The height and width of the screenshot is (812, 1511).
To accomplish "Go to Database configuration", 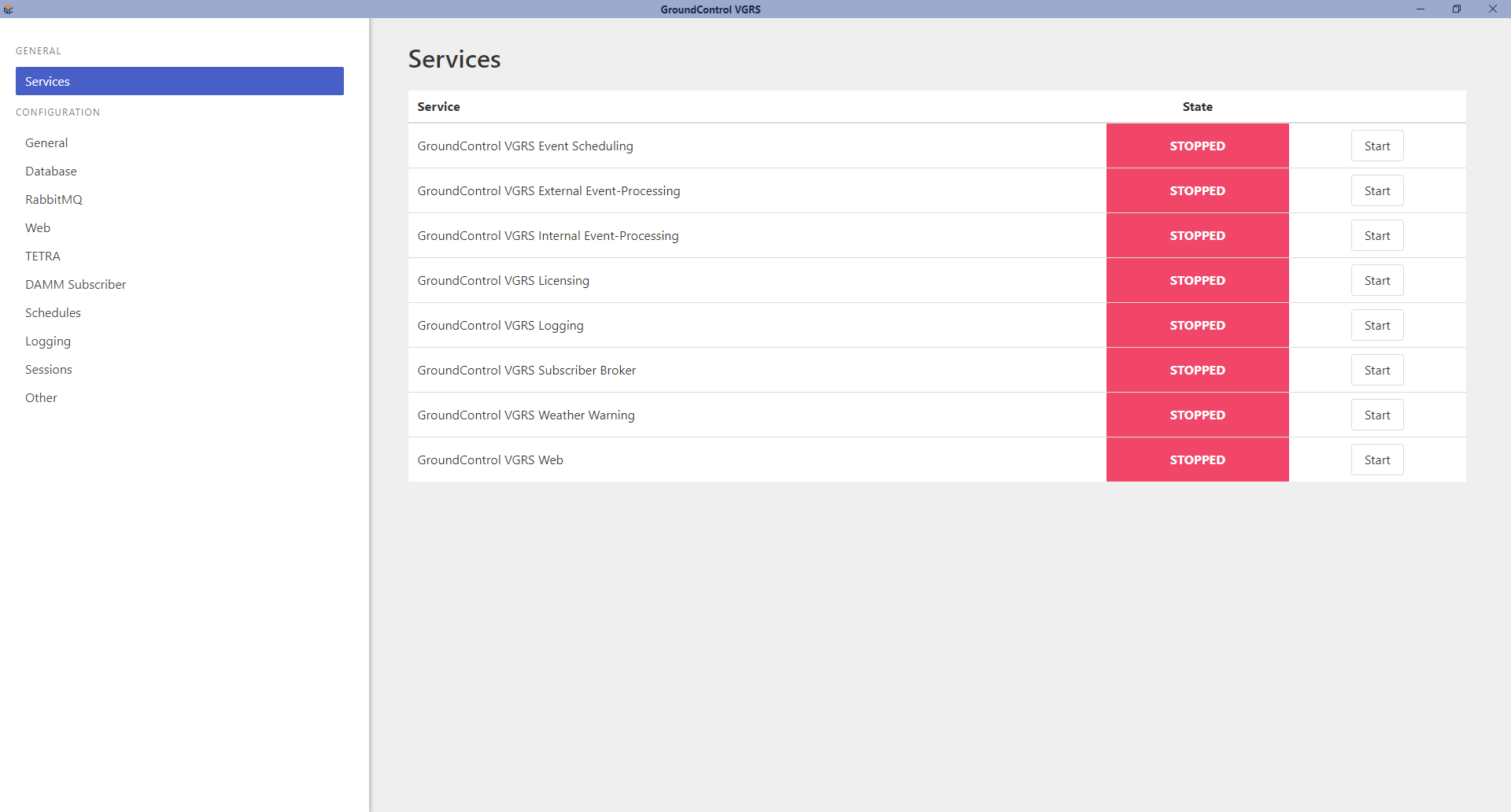I will [51, 171].
